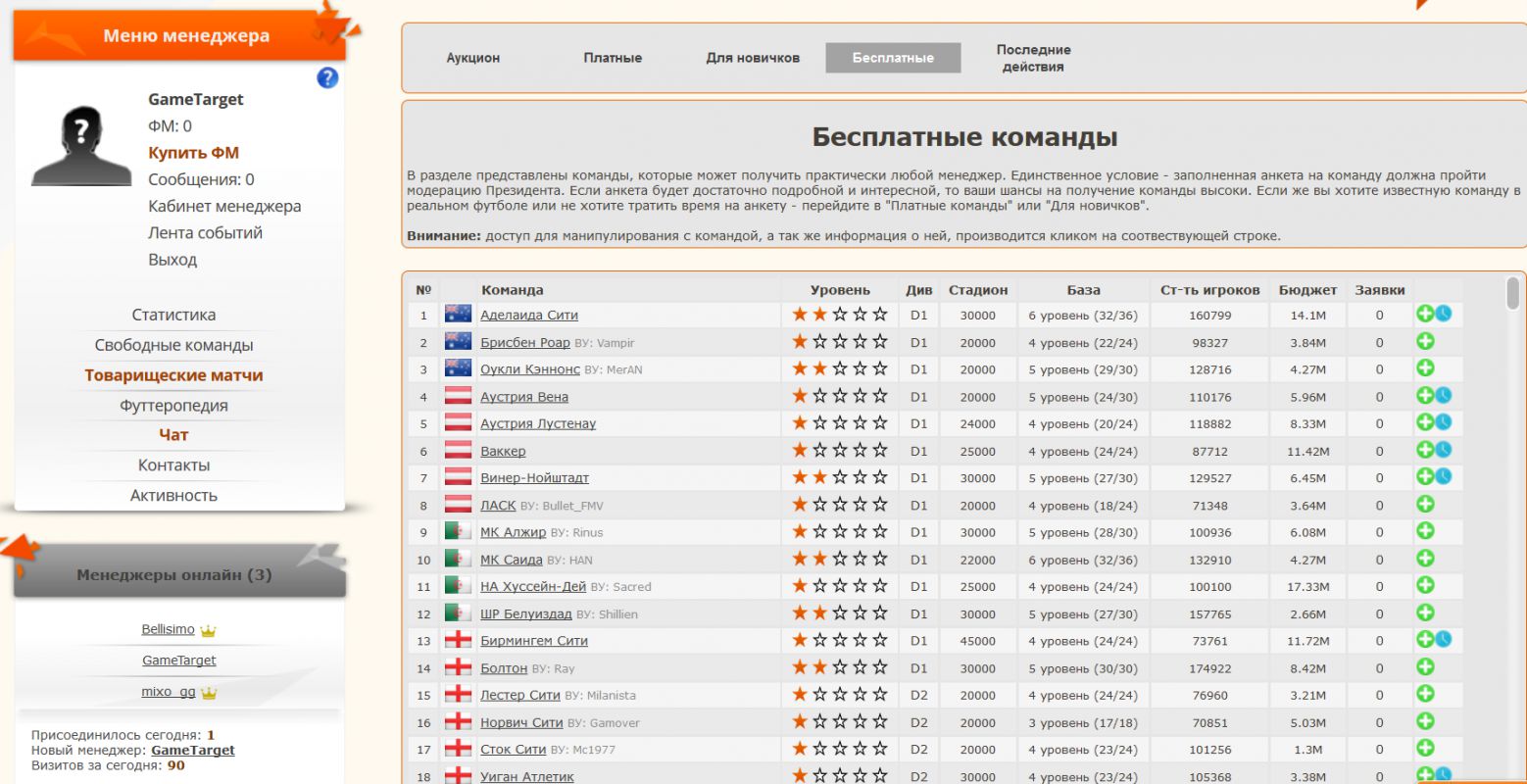Open Товарищеские матчи in the manager menu
The height and width of the screenshot is (784, 1527).
click(173, 375)
